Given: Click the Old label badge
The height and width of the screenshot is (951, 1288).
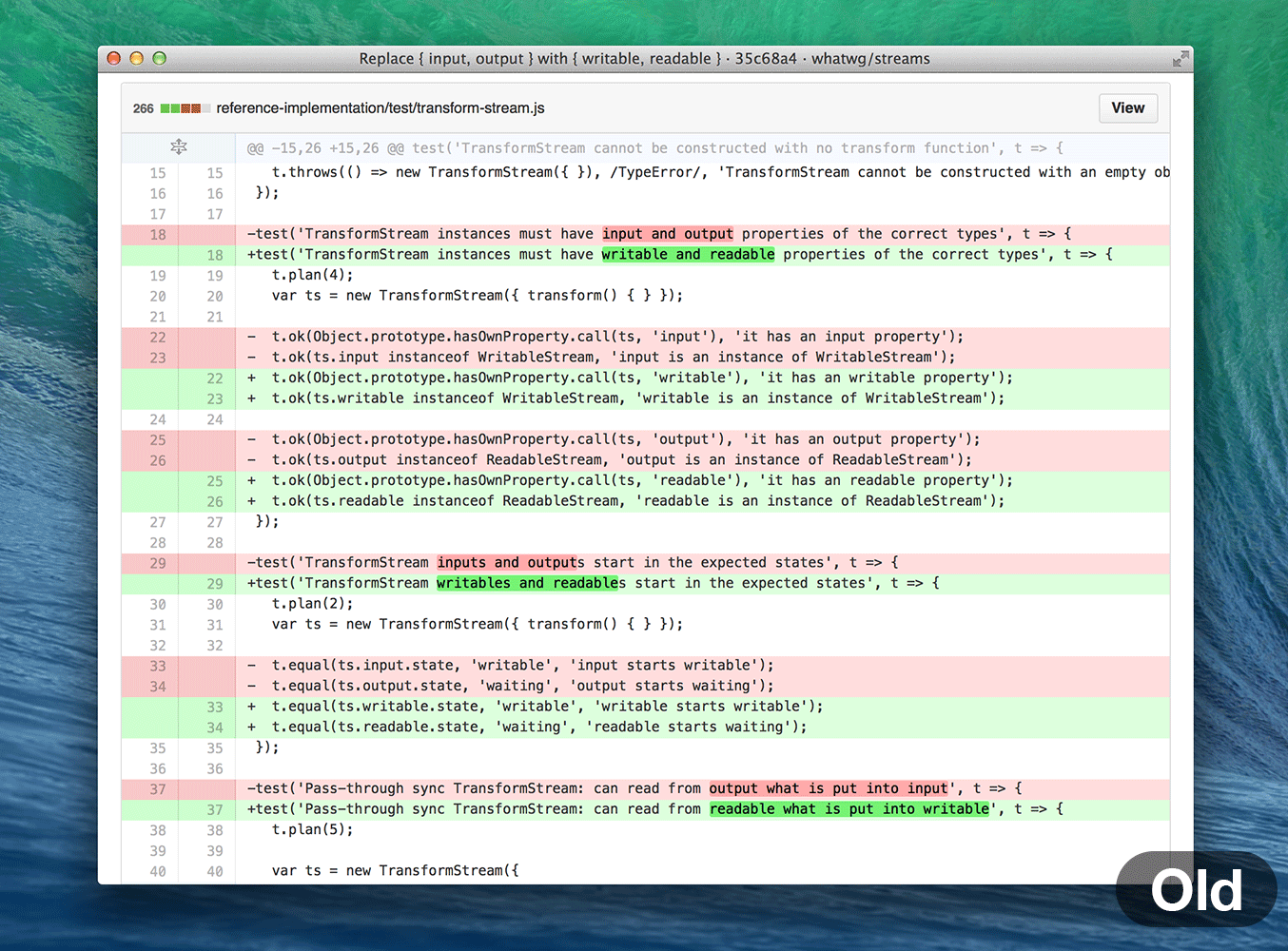Looking at the screenshot, I should pos(1196,890).
